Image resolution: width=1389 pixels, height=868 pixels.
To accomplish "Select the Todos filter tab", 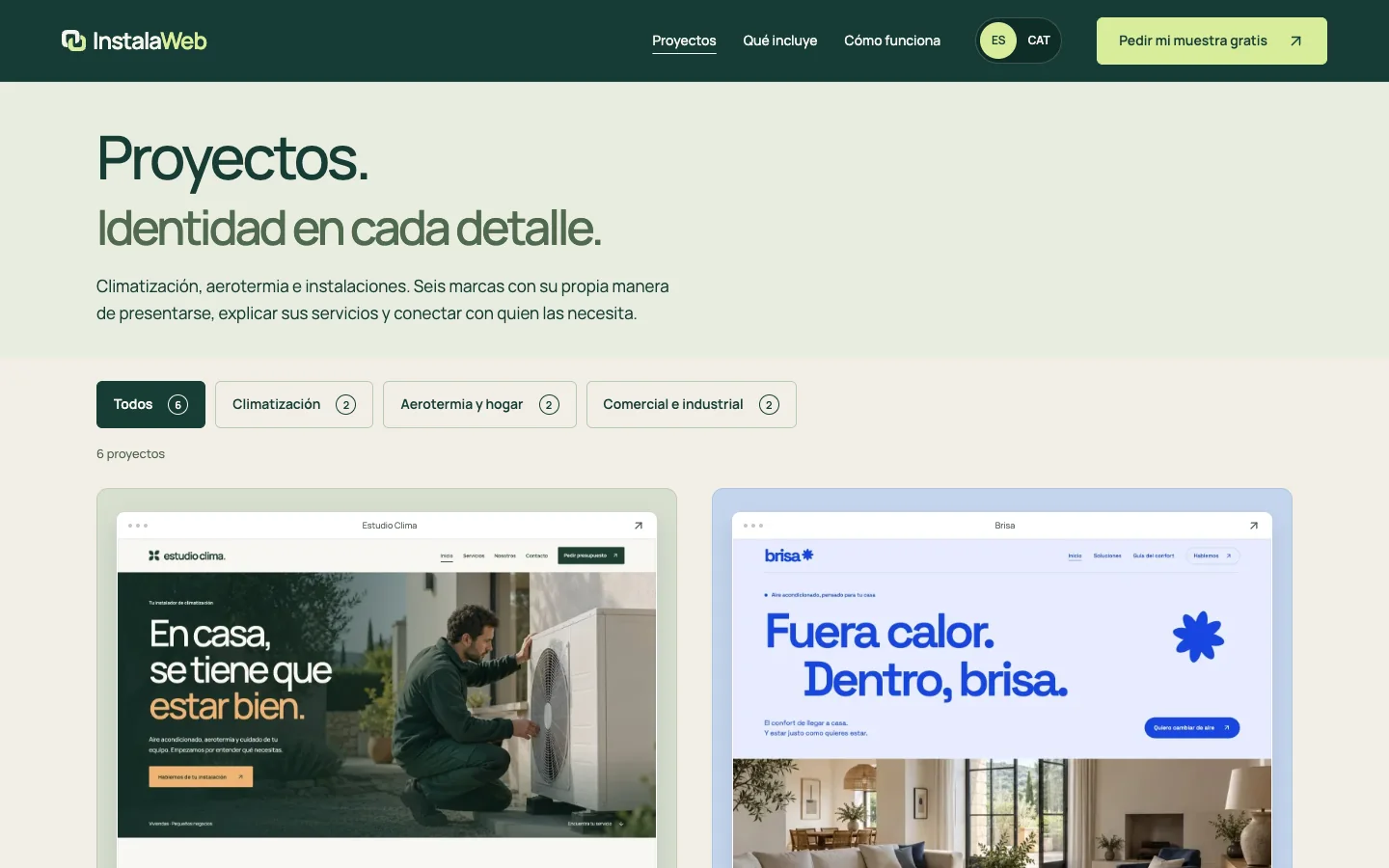I will 150,404.
